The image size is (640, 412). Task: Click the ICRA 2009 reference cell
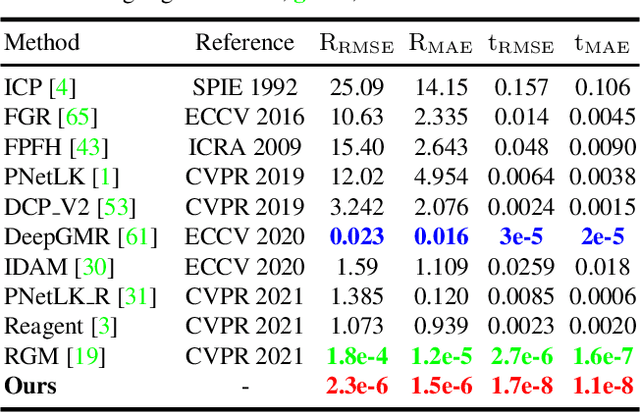pos(245,147)
